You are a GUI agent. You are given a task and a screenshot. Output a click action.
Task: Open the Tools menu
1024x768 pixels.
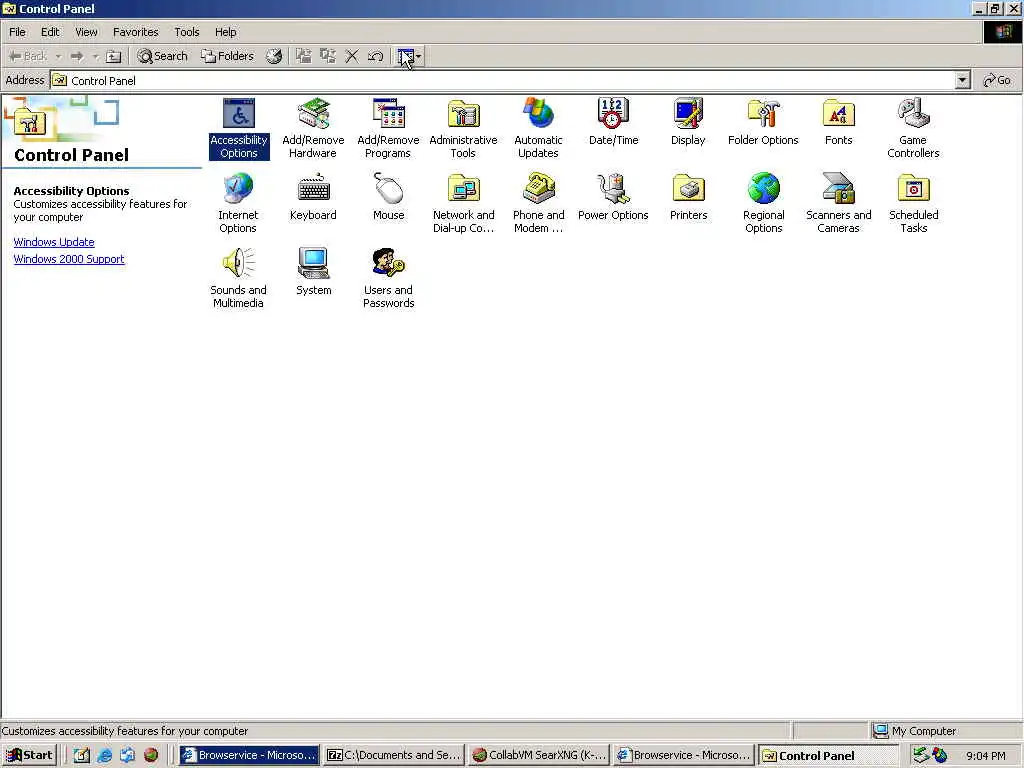point(187,32)
